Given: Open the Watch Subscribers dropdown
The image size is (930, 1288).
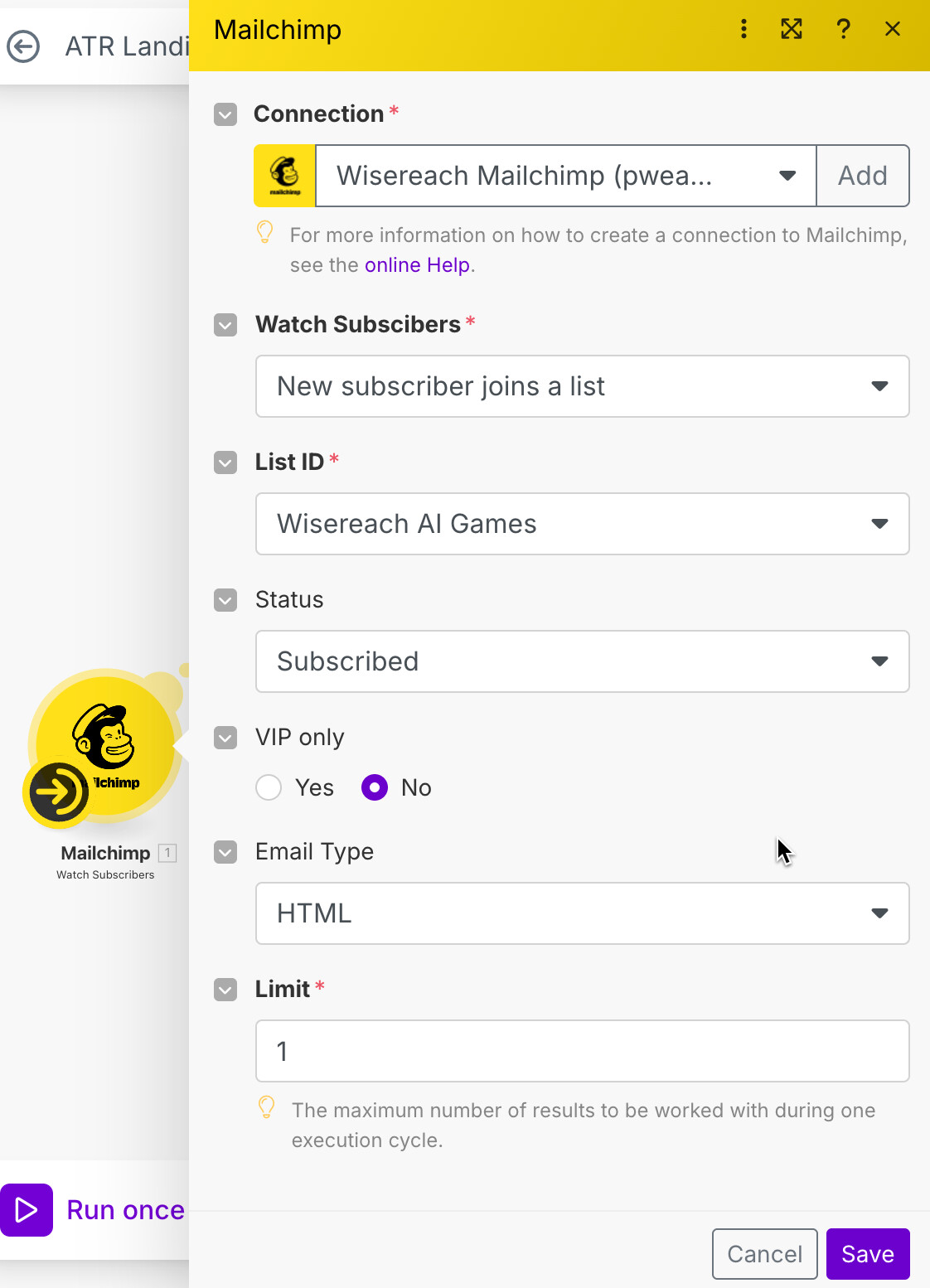Looking at the screenshot, I should pos(583,386).
